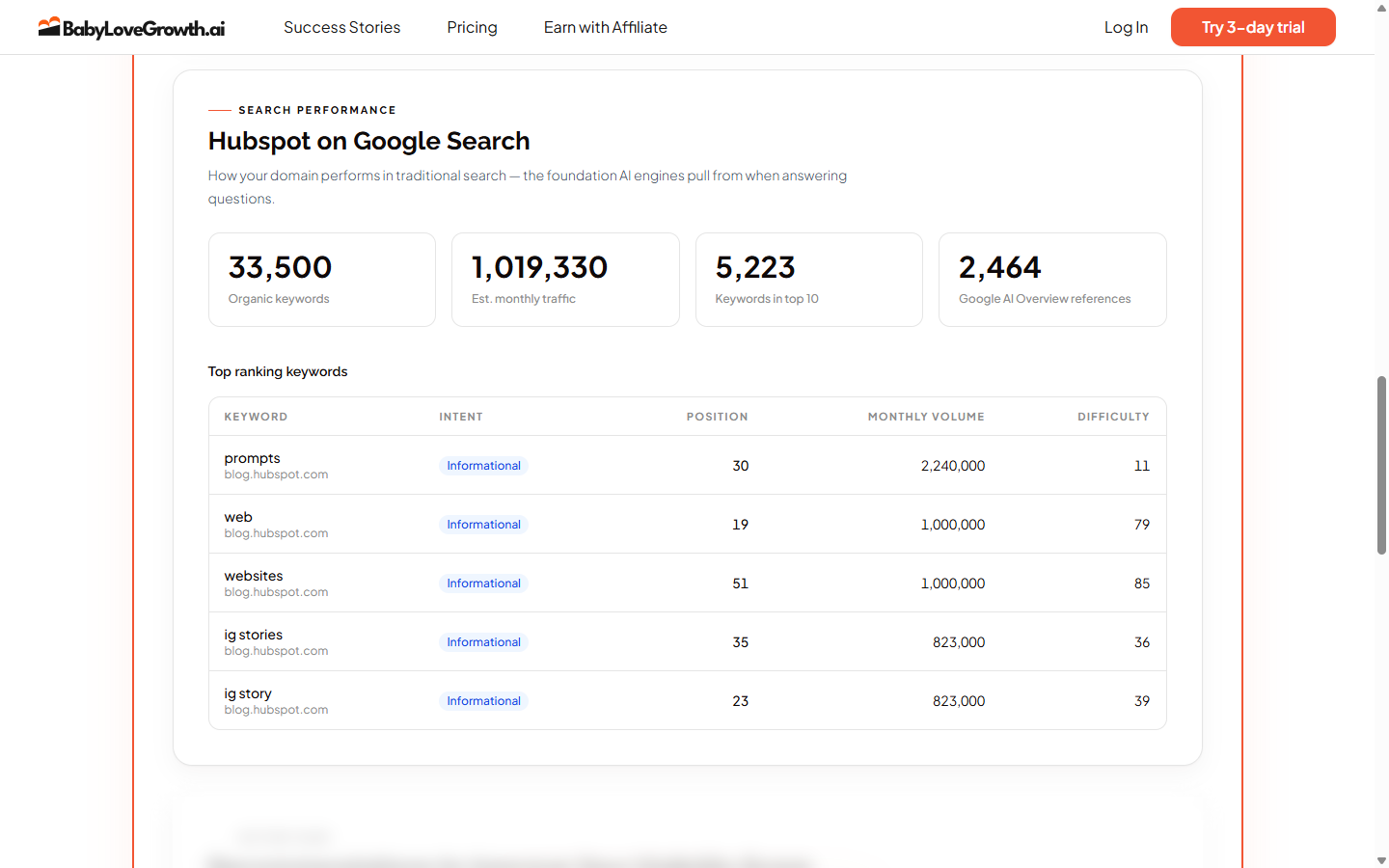Image resolution: width=1389 pixels, height=868 pixels.
Task: Select the 2,464 Google AI Overview references card
Action: tap(1052, 280)
